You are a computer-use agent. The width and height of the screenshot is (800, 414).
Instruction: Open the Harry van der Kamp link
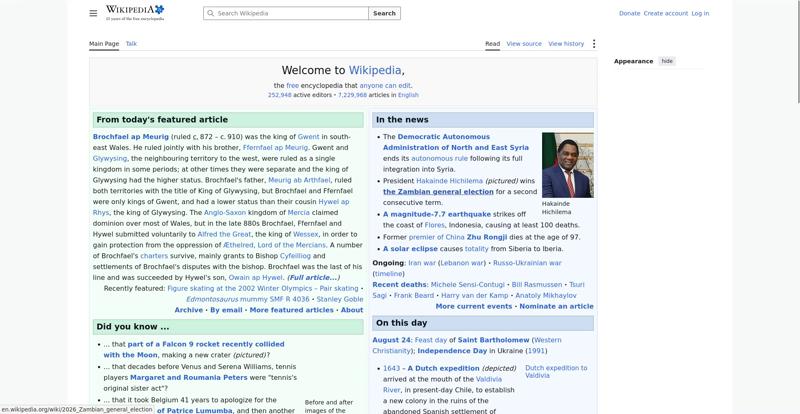pyautogui.click(x=474, y=296)
